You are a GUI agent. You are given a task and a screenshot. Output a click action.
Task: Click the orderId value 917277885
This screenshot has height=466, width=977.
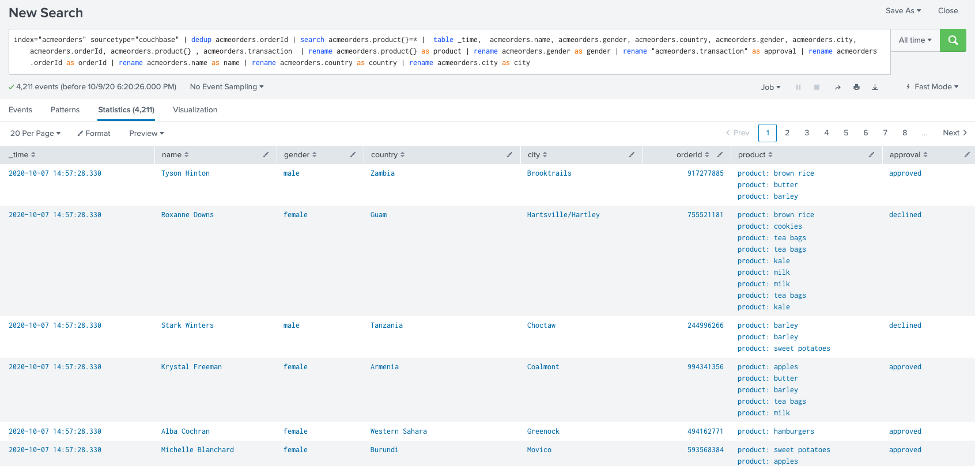point(705,173)
